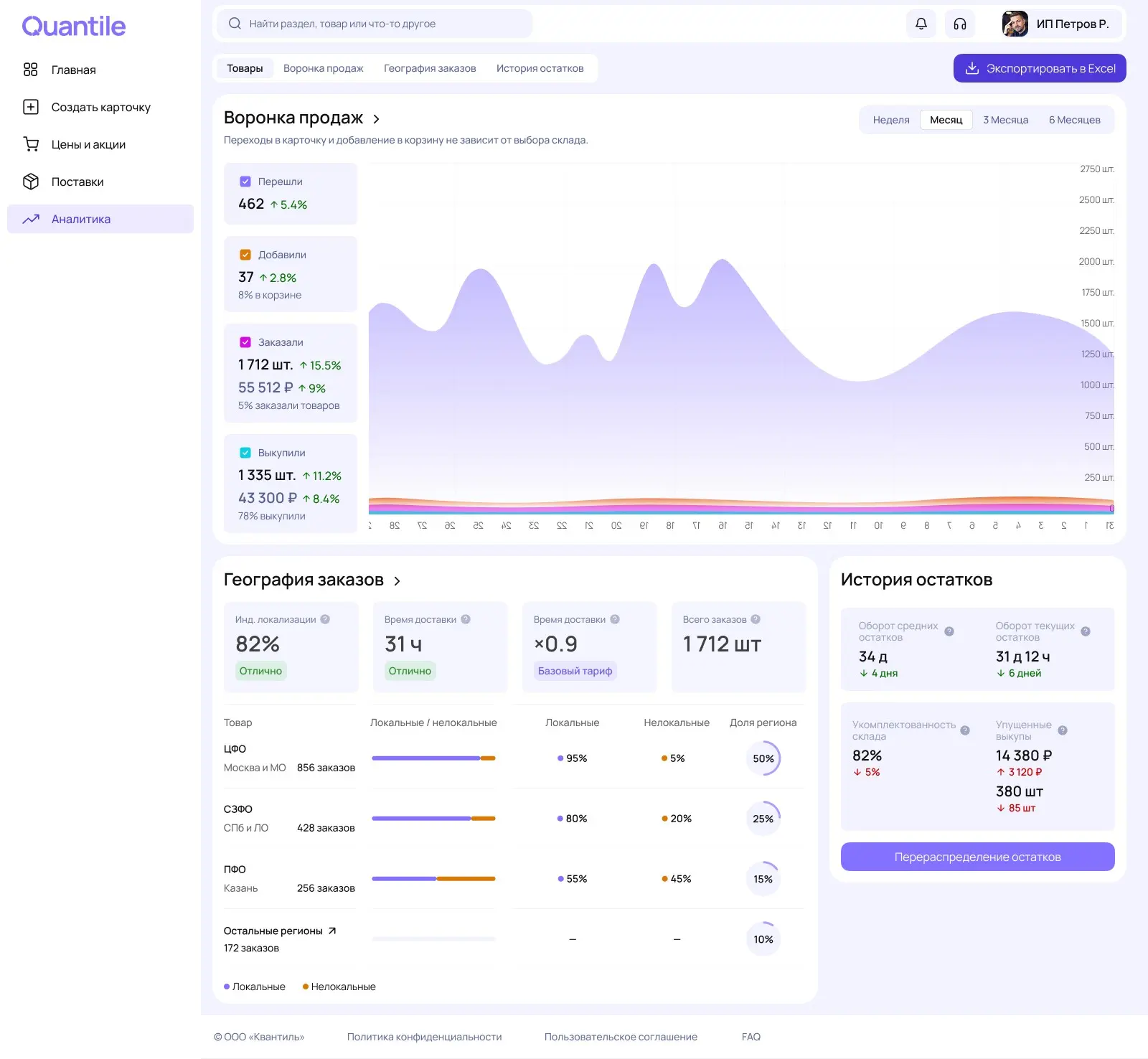
Task: Toggle the Перешли checkbox
Action: point(245,182)
